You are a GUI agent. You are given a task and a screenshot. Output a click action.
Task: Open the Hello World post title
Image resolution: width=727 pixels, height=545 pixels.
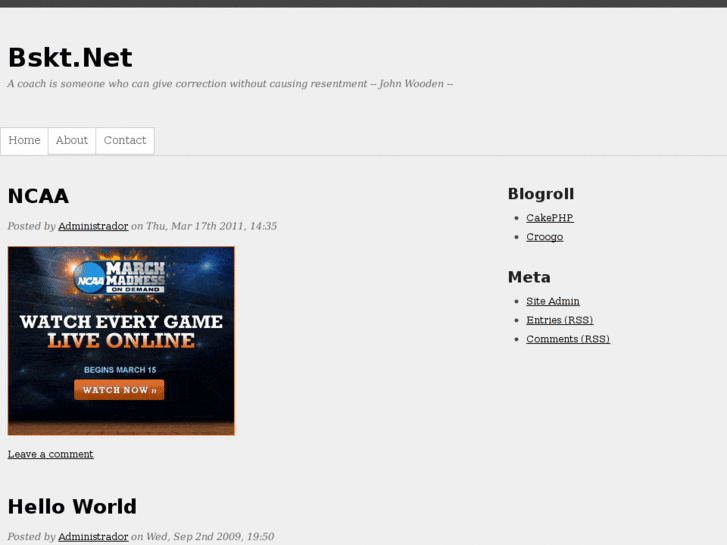click(72, 507)
